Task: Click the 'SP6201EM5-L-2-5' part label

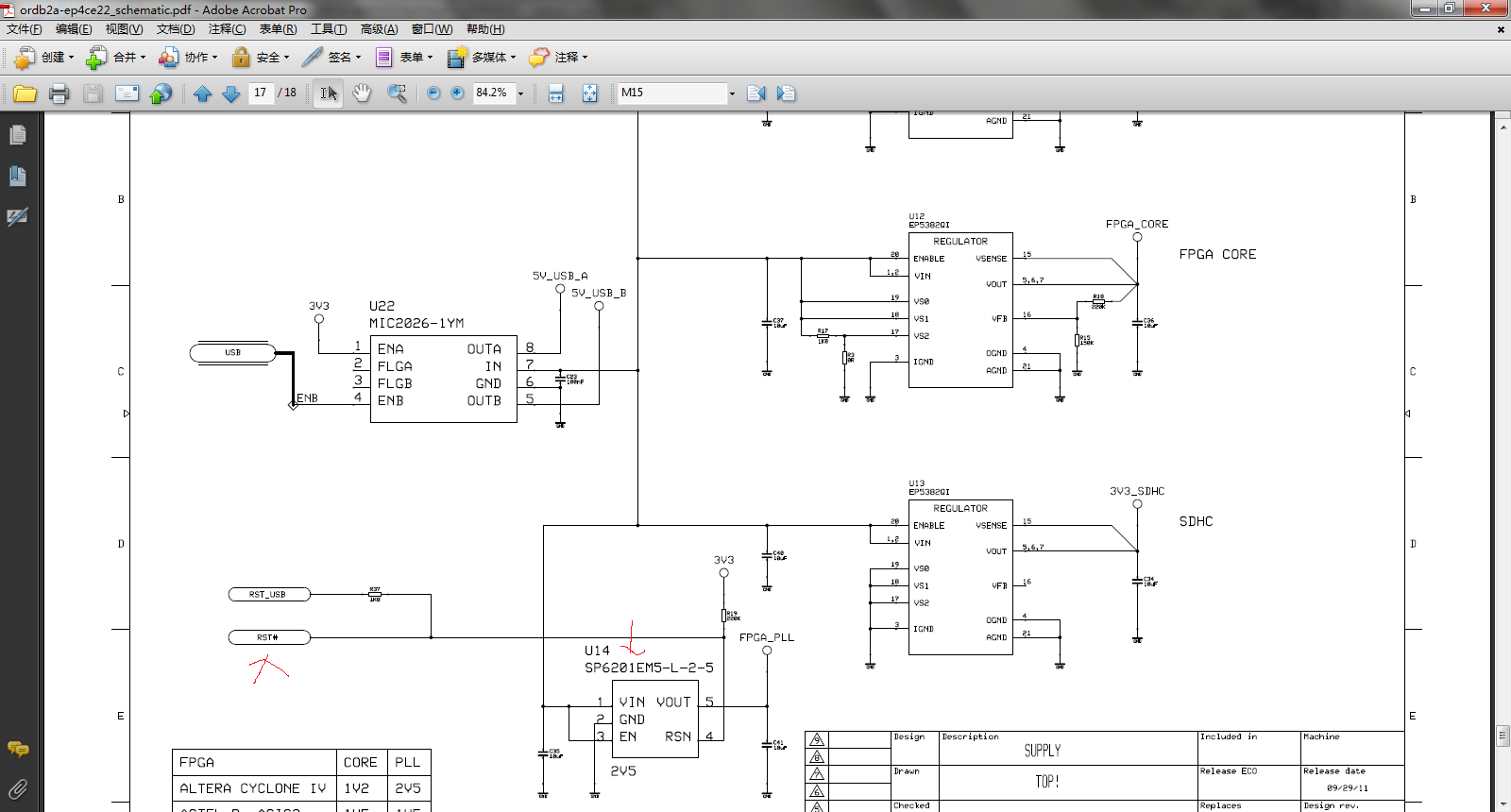Action: [x=649, y=668]
